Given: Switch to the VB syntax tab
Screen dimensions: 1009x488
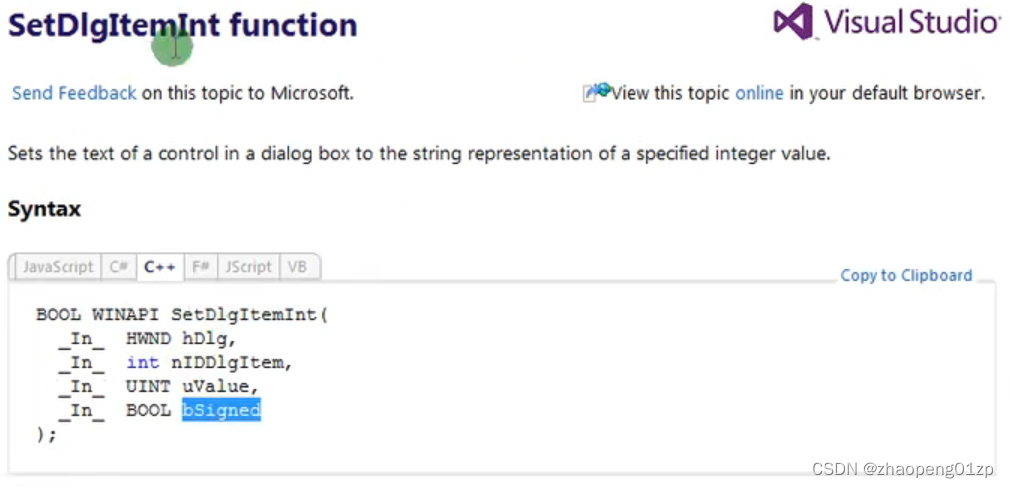Looking at the screenshot, I should 297,267.
